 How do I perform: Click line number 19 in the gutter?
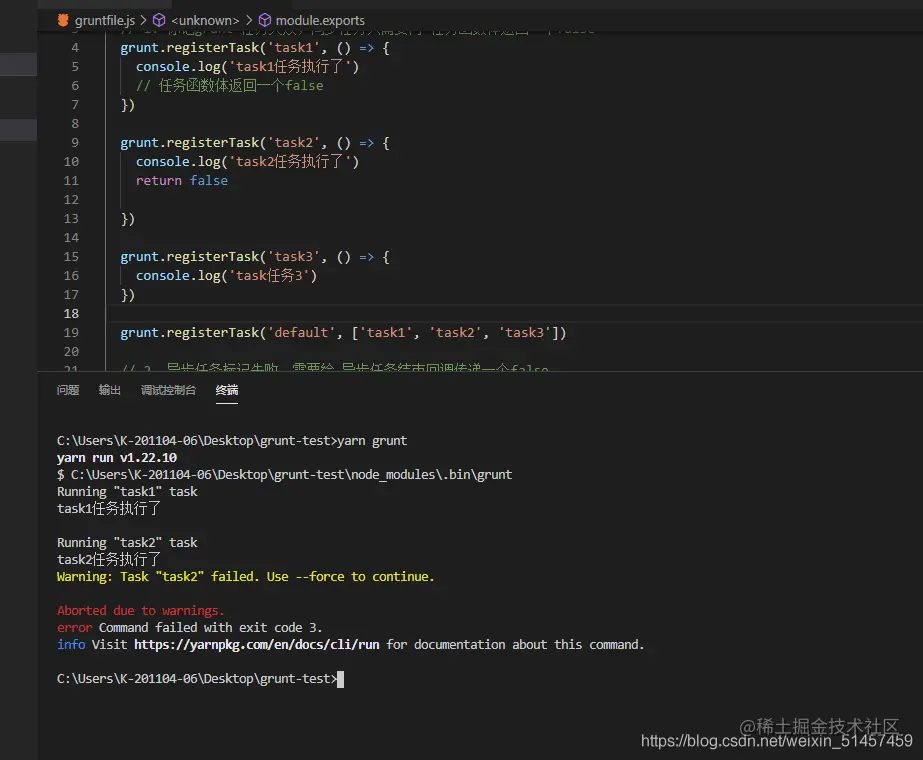(x=71, y=333)
